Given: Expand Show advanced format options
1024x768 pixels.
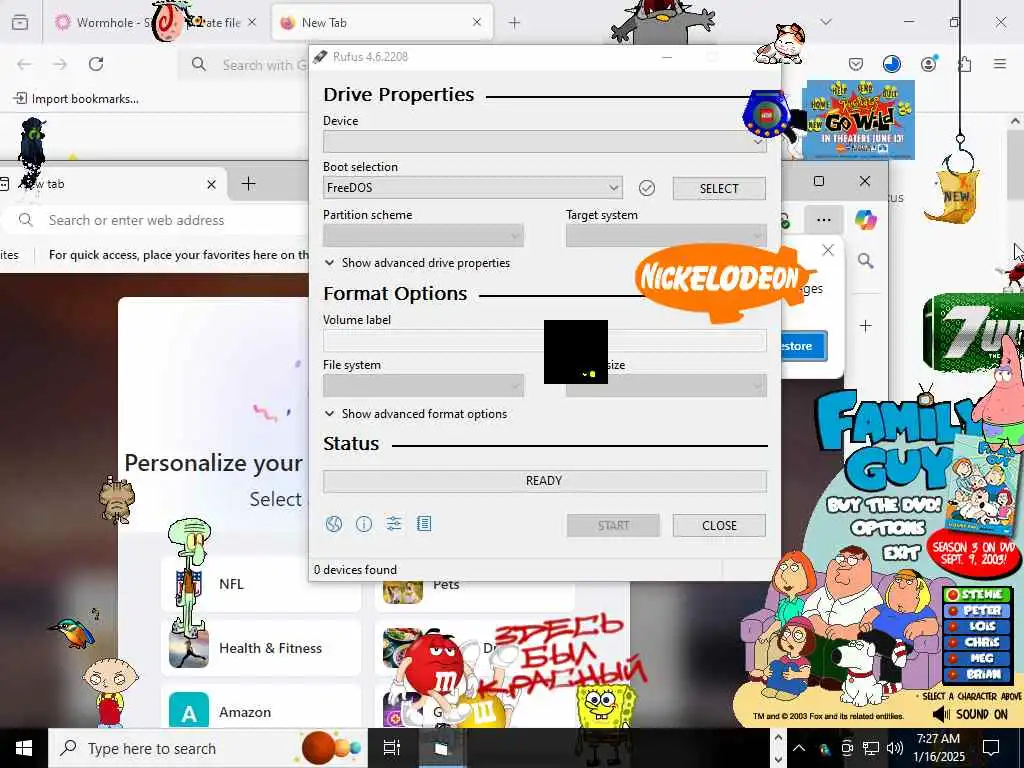Looking at the screenshot, I should pyautogui.click(x=416, y=414).
